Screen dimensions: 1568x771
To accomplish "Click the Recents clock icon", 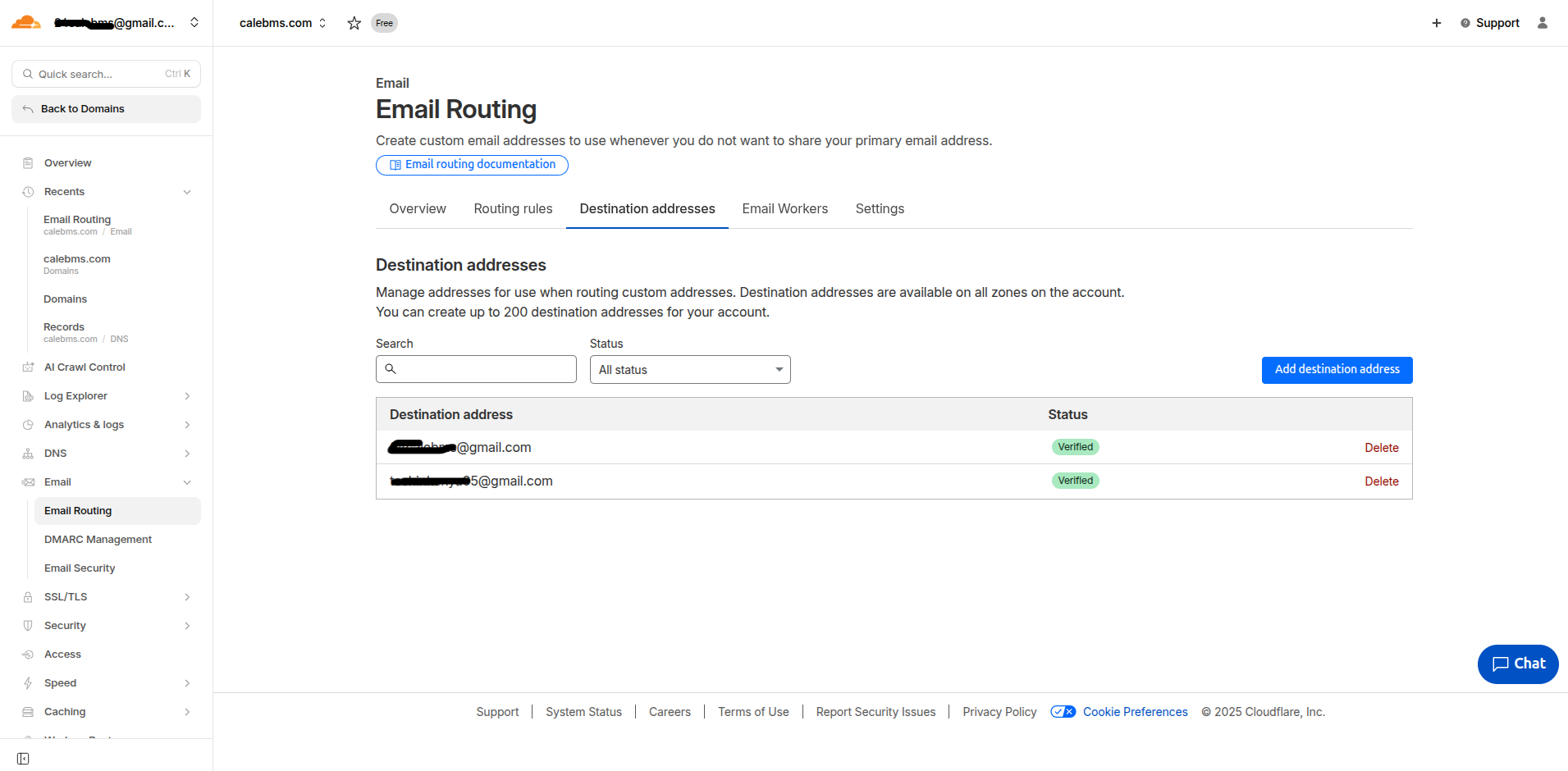I will (x=28, y=192).
